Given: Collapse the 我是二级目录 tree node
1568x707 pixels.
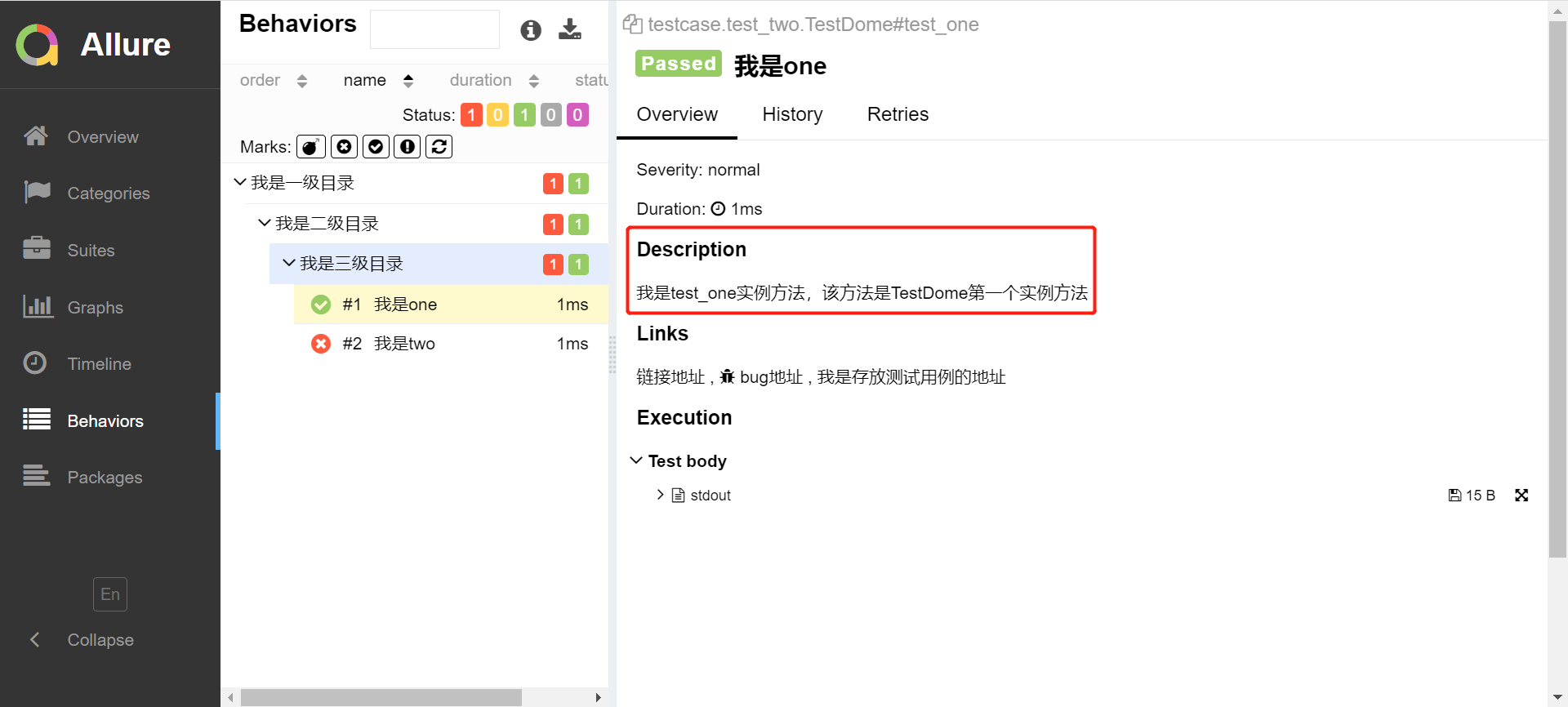Looking at the screenshot, I should point(265,223).
